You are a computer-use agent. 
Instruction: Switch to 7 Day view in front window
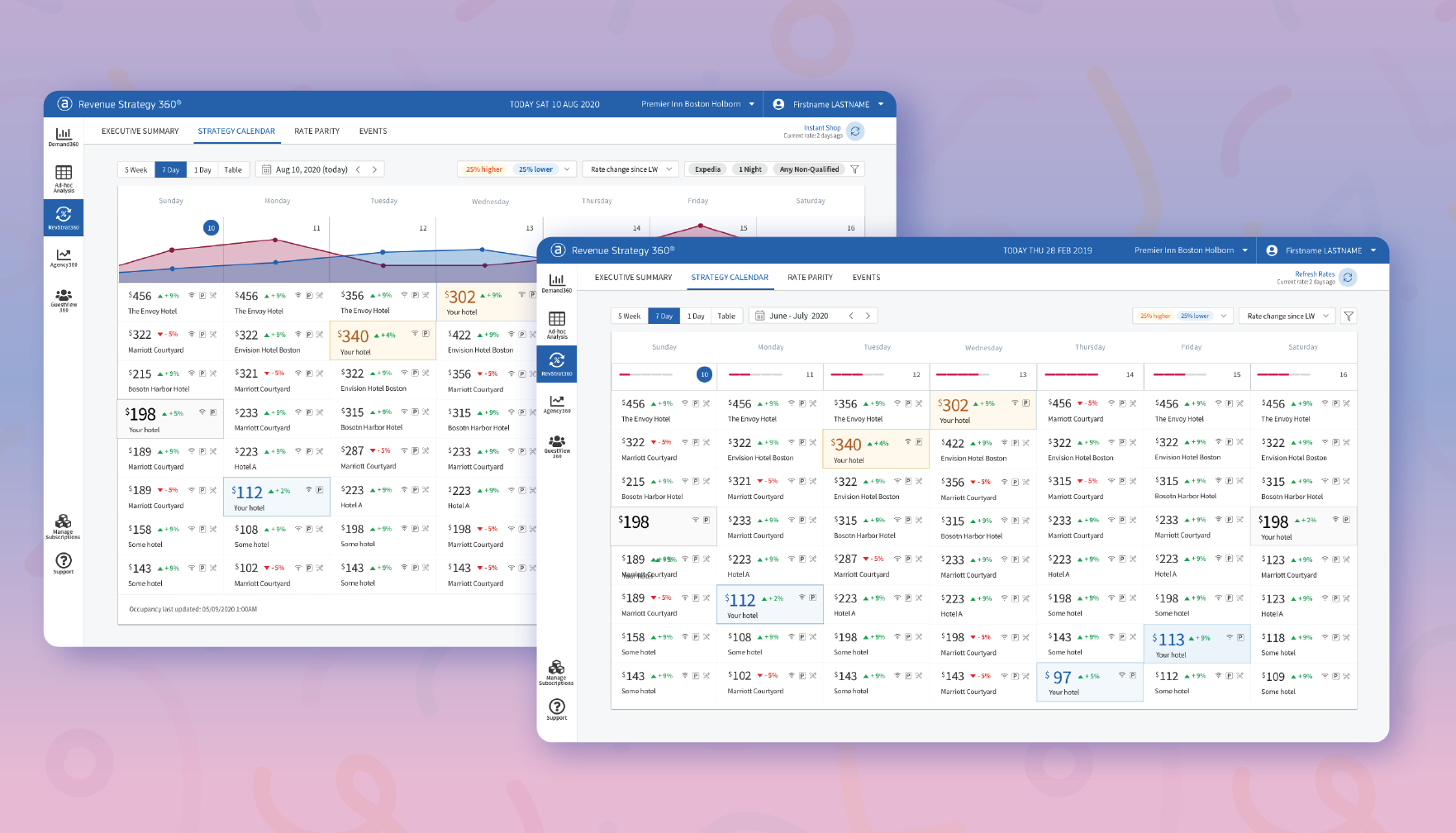pos(664,316)
